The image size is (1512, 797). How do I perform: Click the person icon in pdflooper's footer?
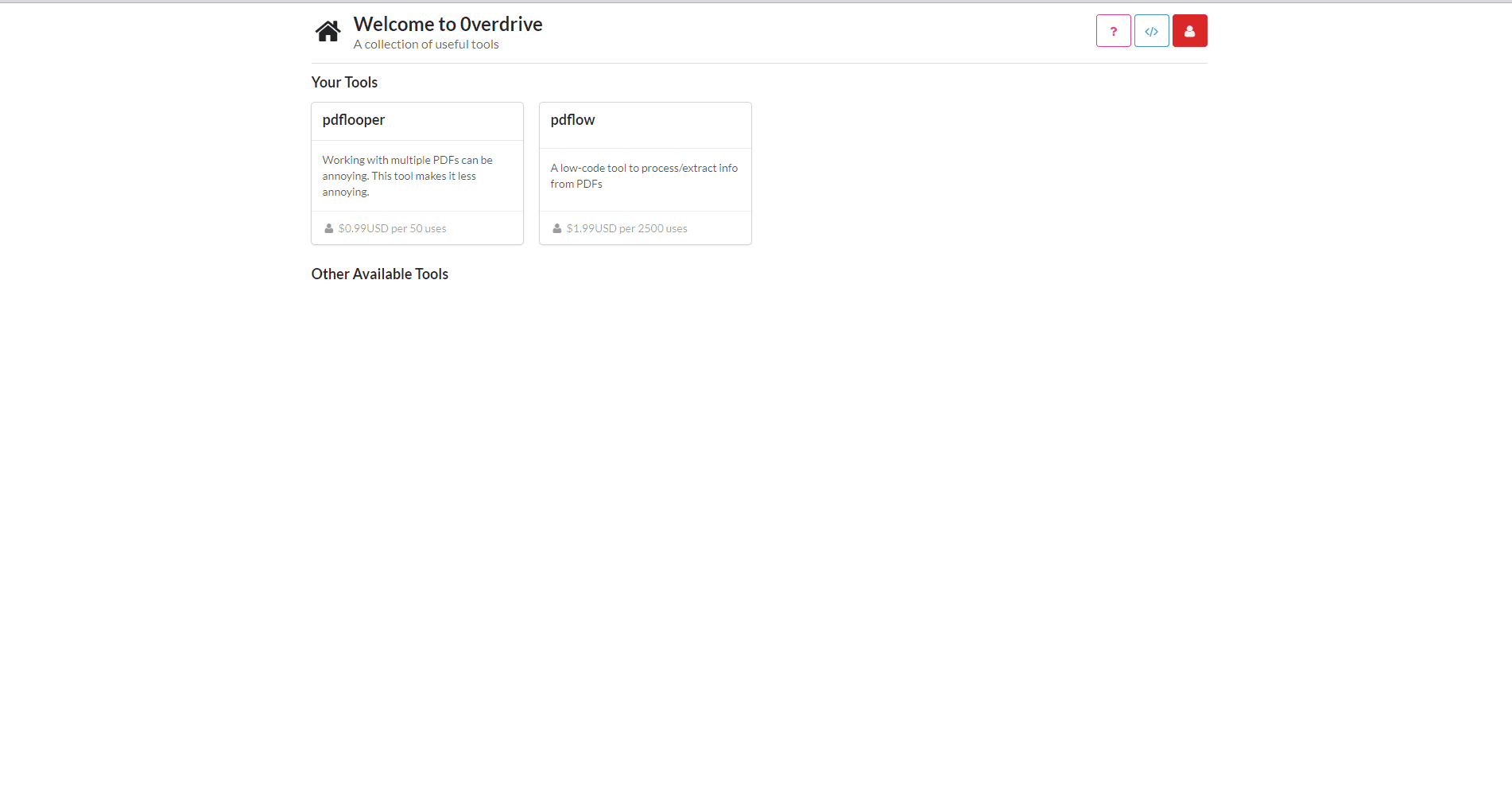tap(329, 228)
